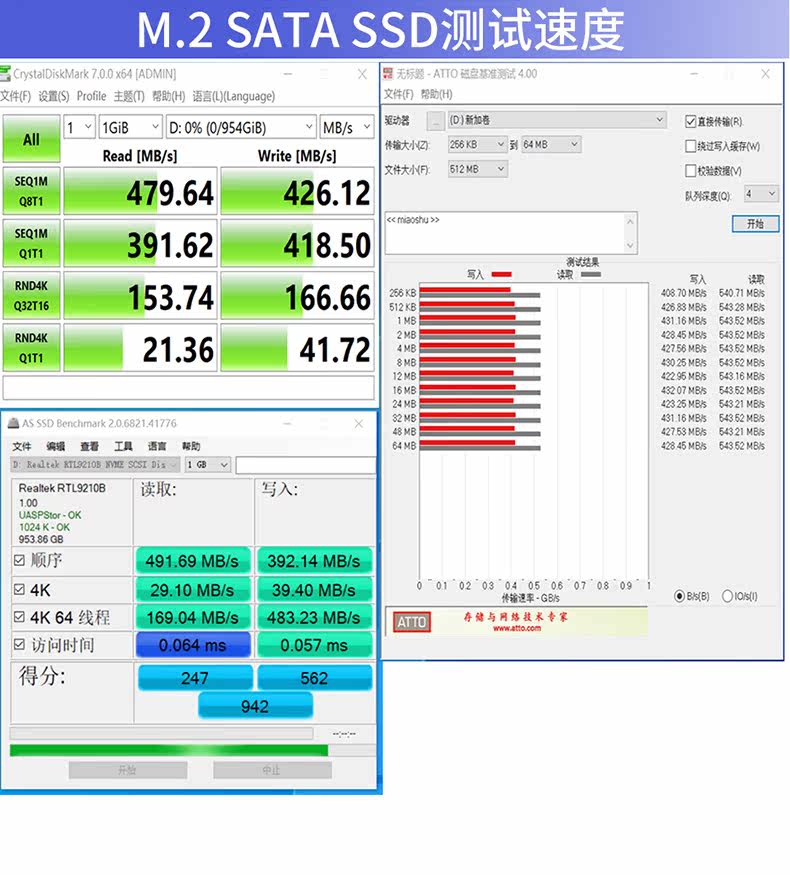Viewport: 790px width, 875px height.
Task: Click the gray 读取 legend swatch
Action: click(591, 274)
